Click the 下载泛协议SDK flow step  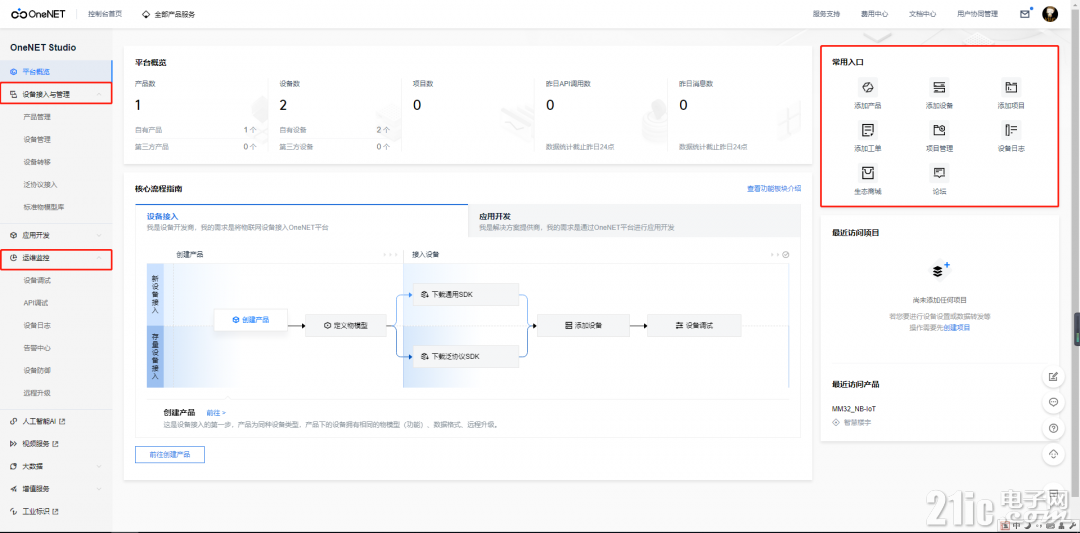point(465,357)
